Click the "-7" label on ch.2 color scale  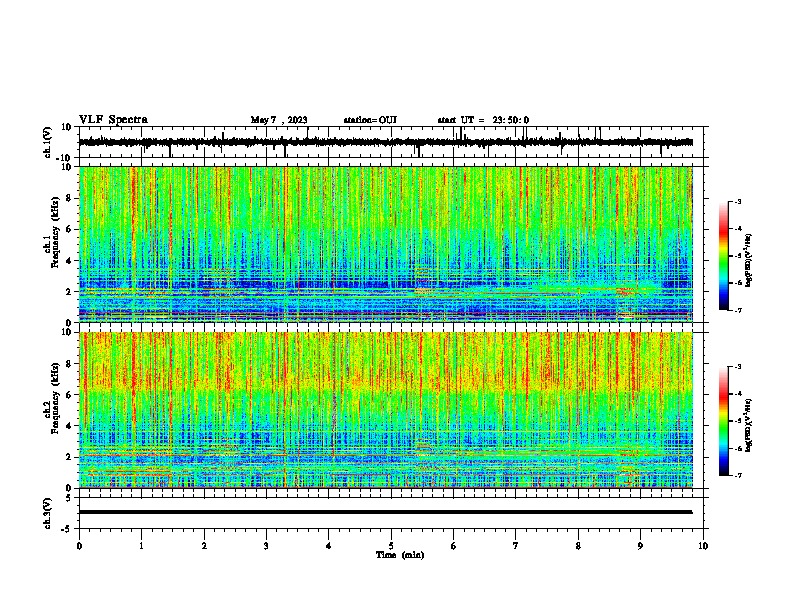[x=738, y=476]
